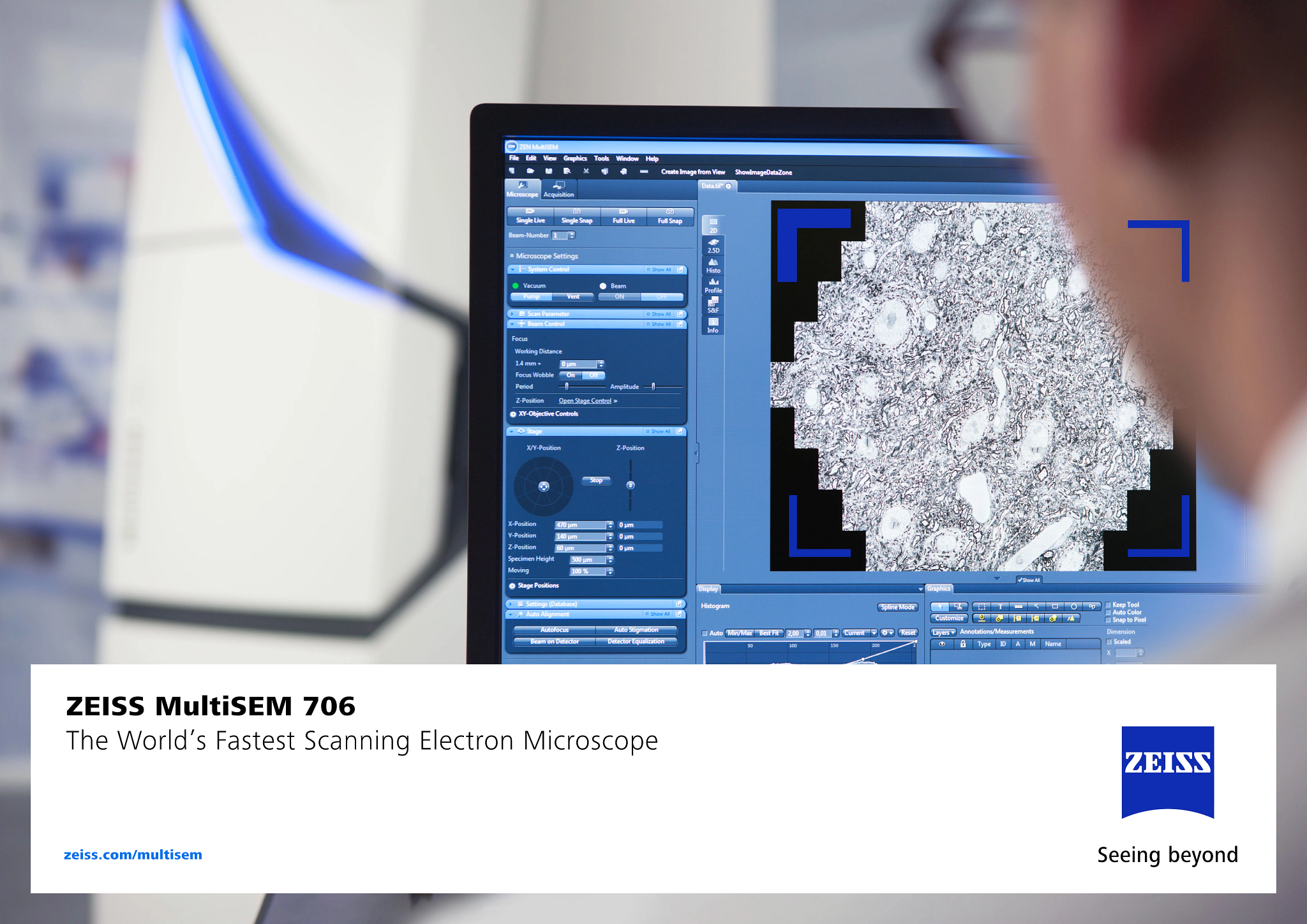The height and width of the screenshot is (924, 1307).
Task: Open the Tools menu
Action: [x=601, y=158]
